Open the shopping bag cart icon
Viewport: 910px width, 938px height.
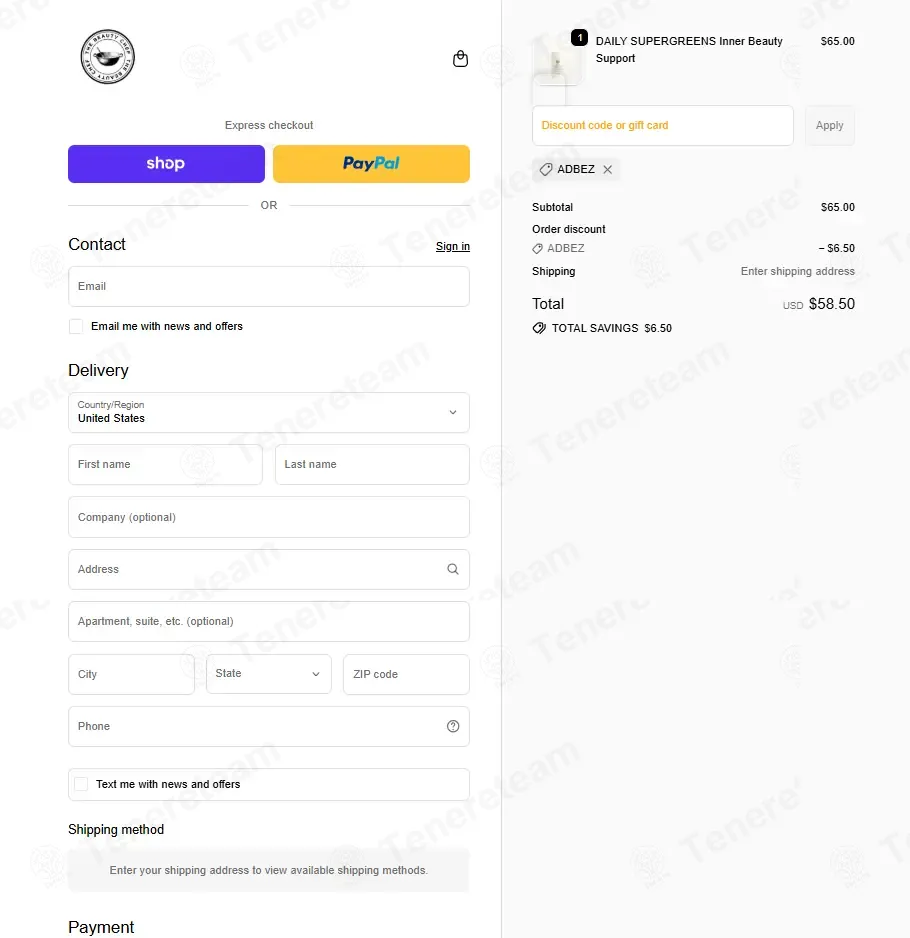(x=460, y=59)
